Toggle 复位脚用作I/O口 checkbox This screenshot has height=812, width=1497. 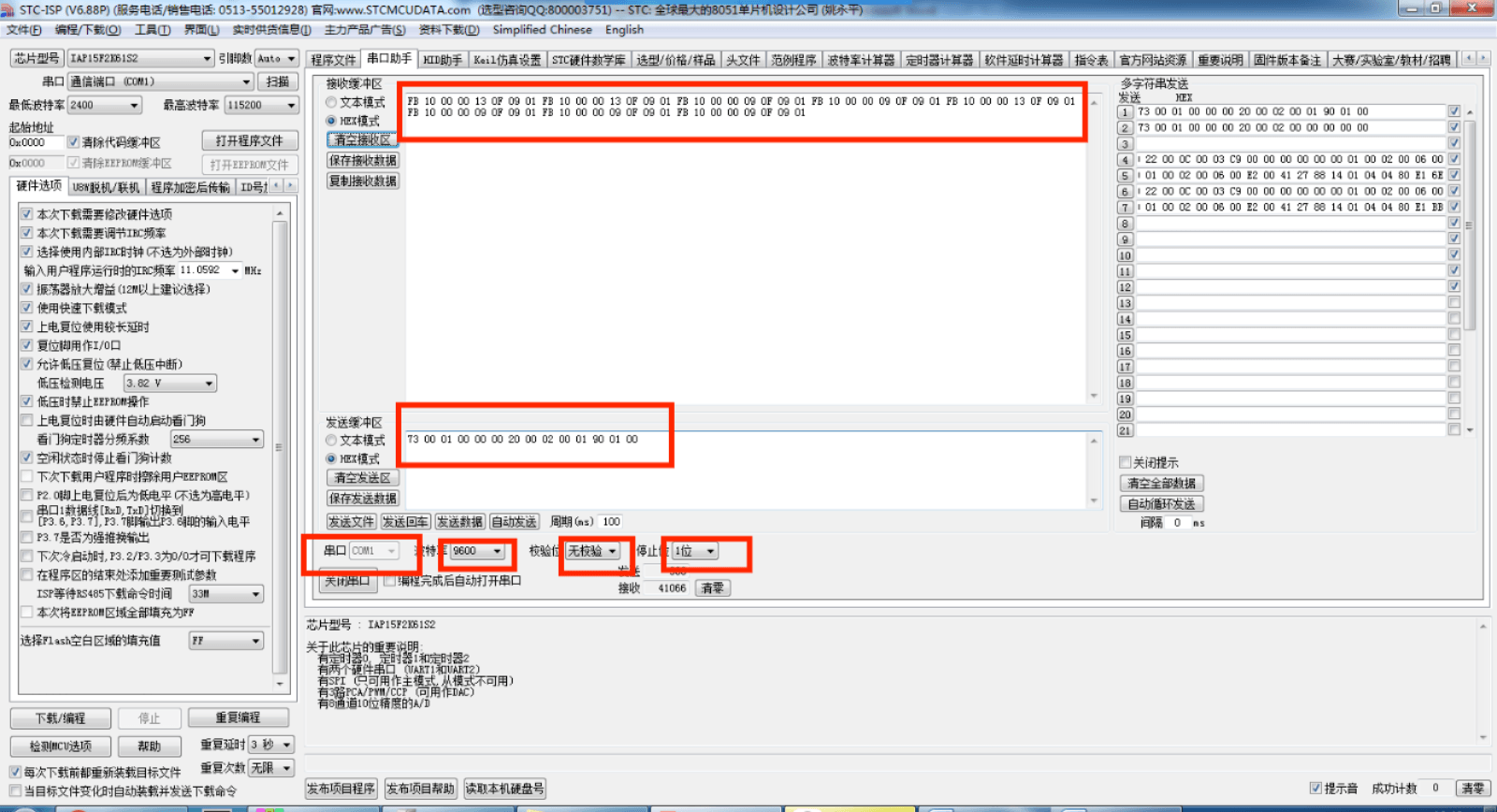(x=27, y=345)
